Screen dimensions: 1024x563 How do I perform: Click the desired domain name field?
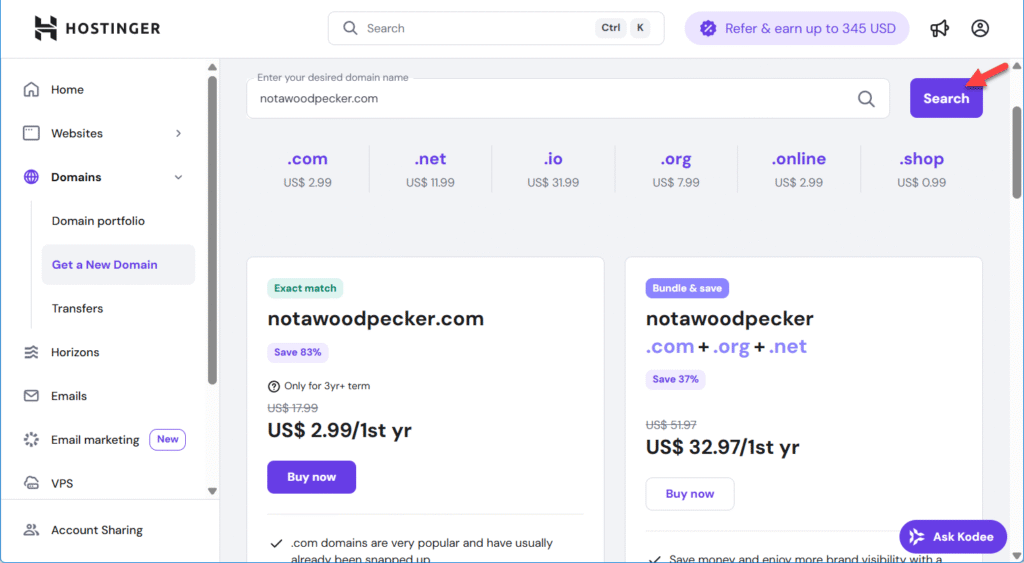coord(568,99)
